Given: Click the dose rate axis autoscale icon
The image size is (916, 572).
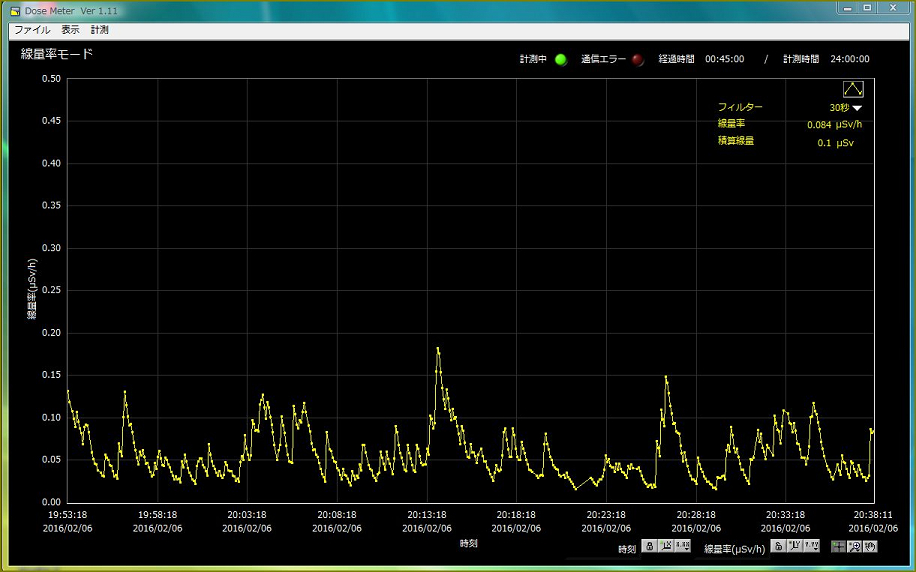Looking at the screenshot, I should 794,546.
